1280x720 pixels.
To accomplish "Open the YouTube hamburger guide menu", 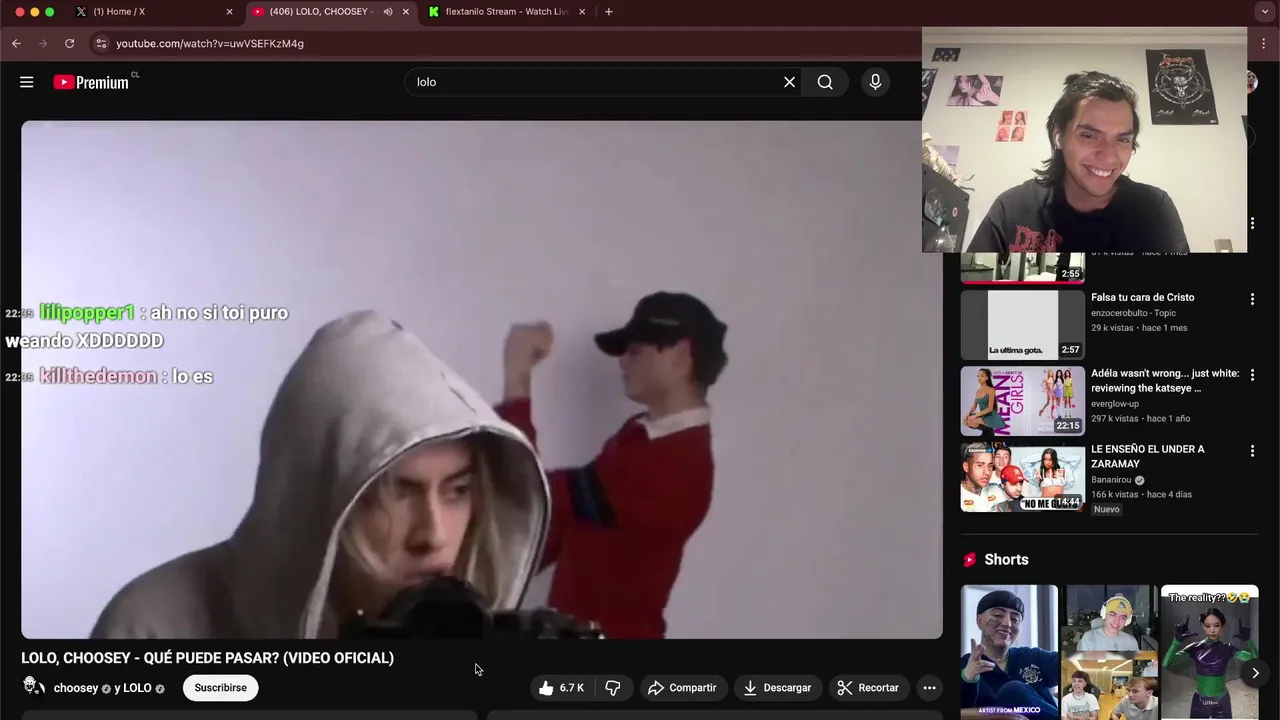I will pos(27,82).
